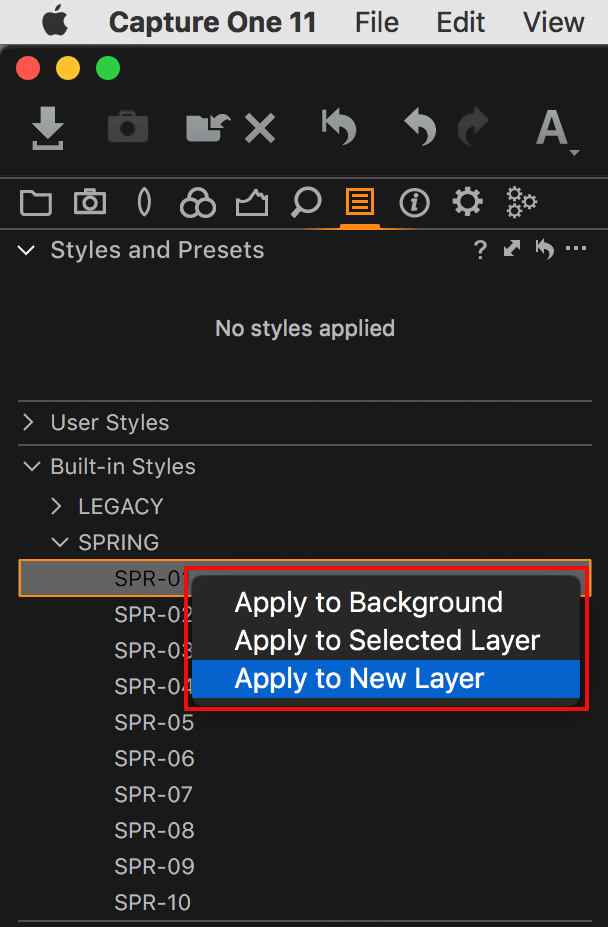Open the Capture tool tab (camera icon)
The image size is (608, 927).
pos(90,203)
